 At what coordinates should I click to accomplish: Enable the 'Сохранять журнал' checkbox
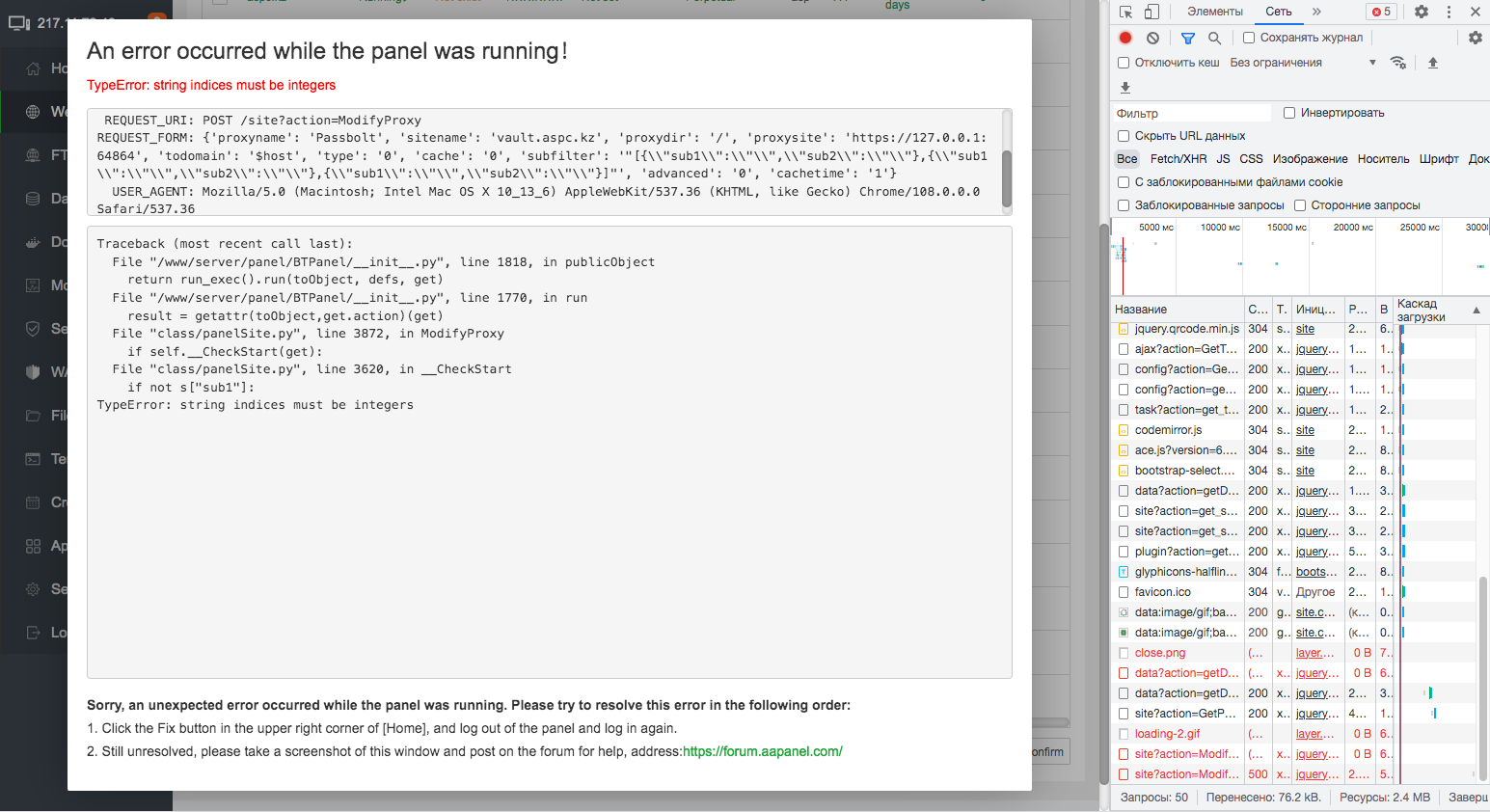pos(1249,38)
